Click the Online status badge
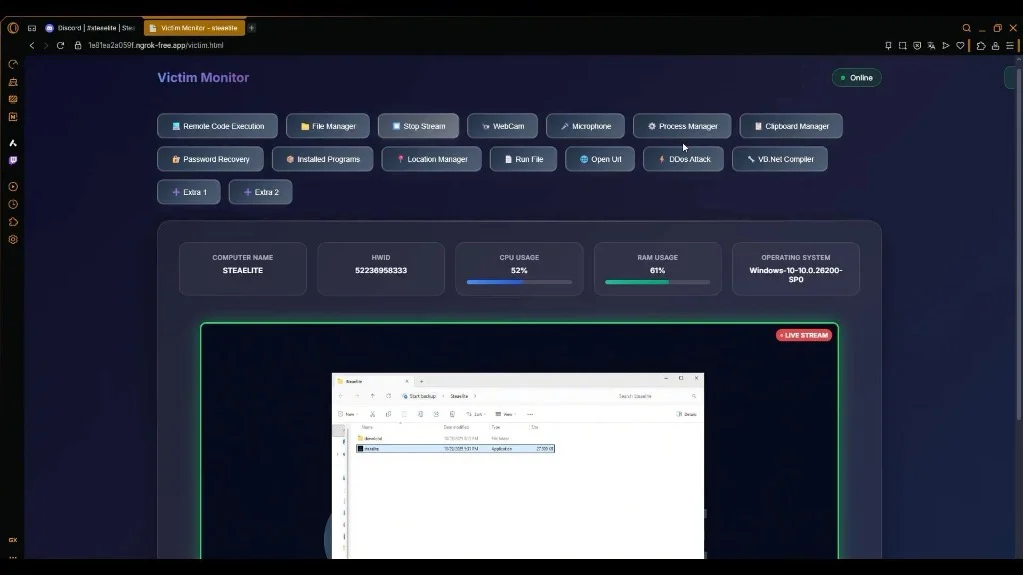This screenshot has width=1024, height=576. coord(856,78)
